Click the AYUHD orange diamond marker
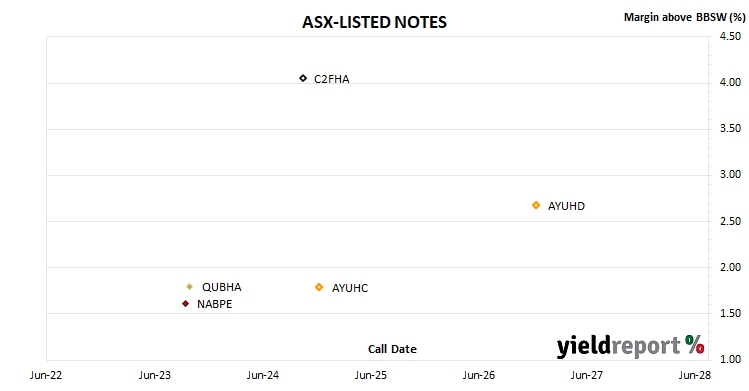 point(536,205)
